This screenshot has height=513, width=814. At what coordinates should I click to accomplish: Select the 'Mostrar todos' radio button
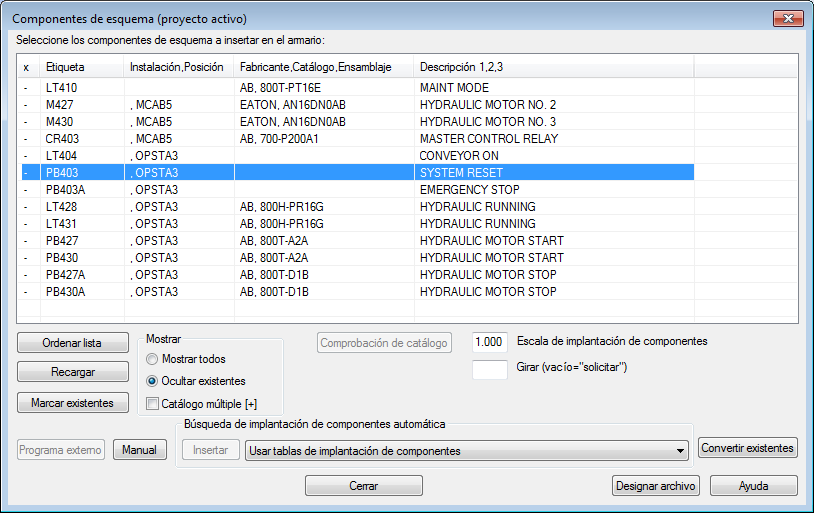tap(152, 359)
